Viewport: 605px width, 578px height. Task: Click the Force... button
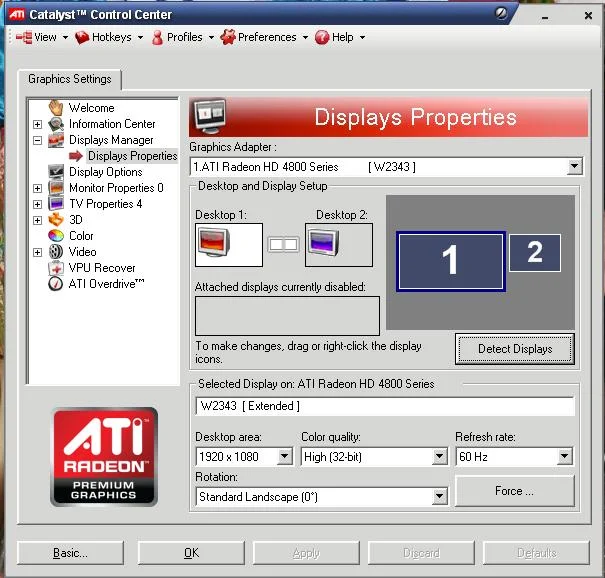[515, 491]
